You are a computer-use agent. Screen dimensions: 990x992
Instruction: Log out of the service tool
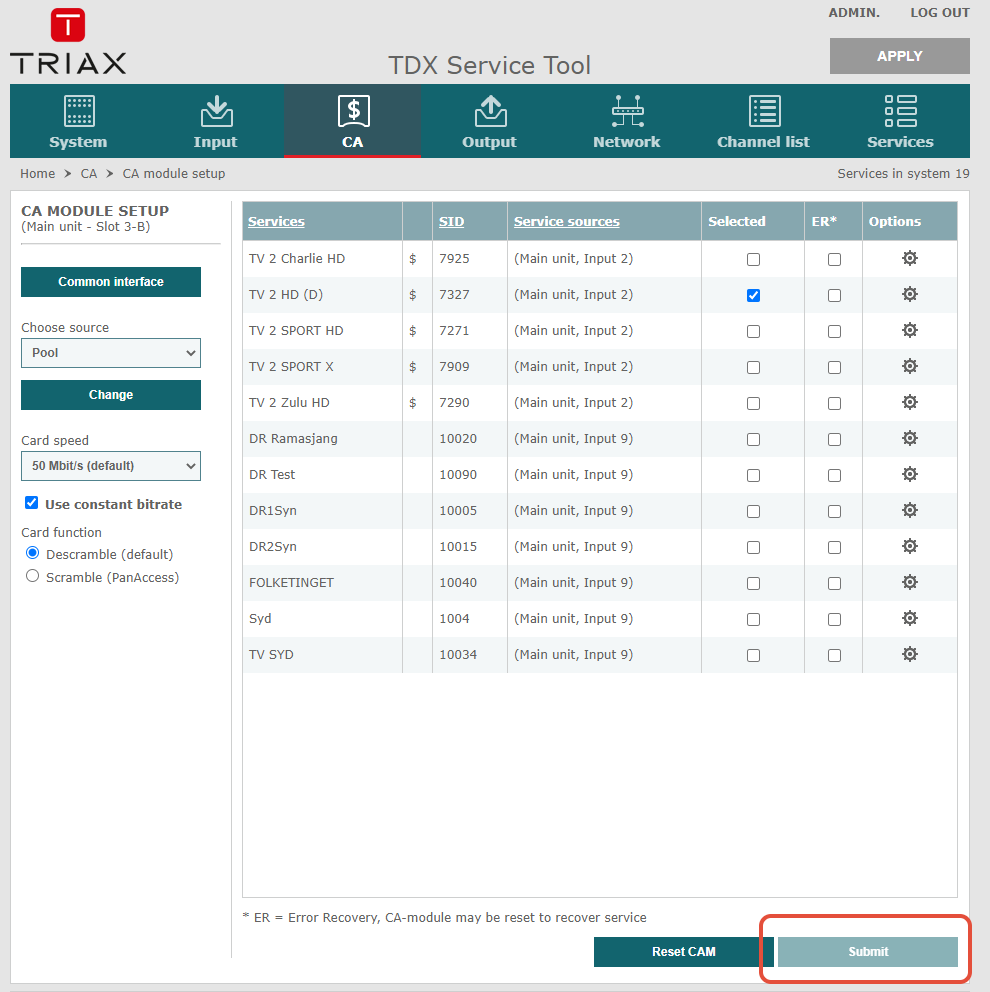click(939, 13)
